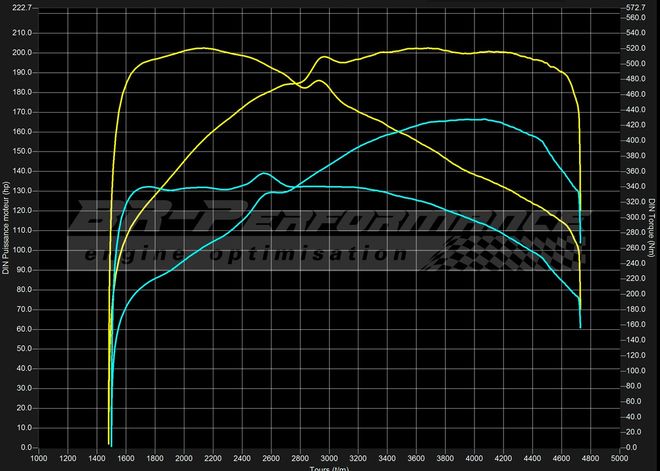Select the 100.0 label on the hp axis

coord(22,250)
